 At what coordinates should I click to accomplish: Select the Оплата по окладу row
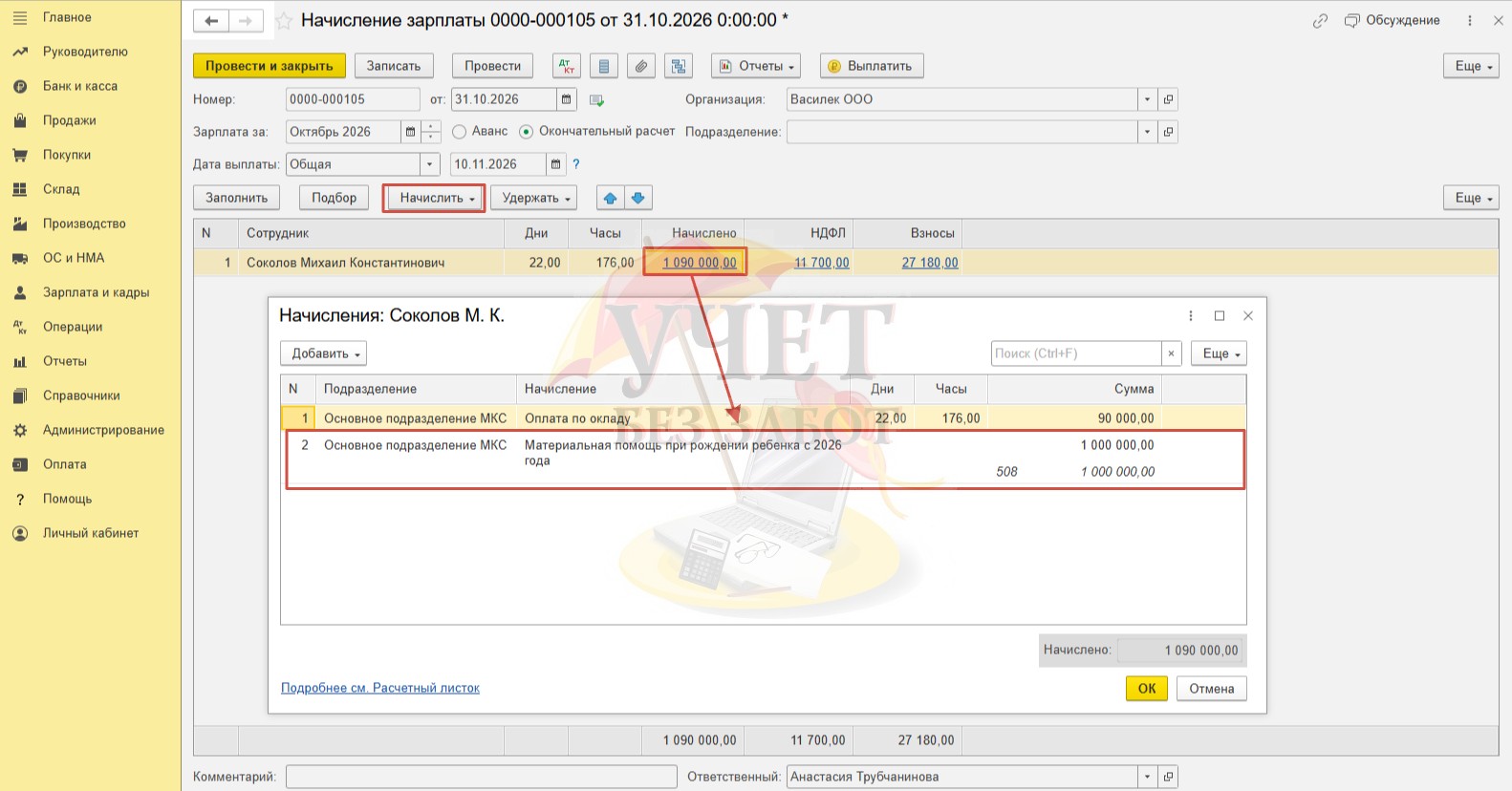pyautogui.click(x=763, y=418)
